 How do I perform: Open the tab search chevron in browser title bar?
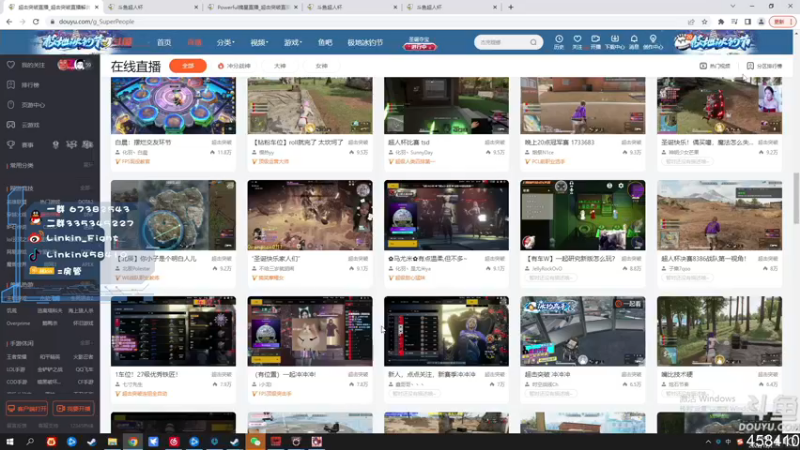[x=733, y=7]
